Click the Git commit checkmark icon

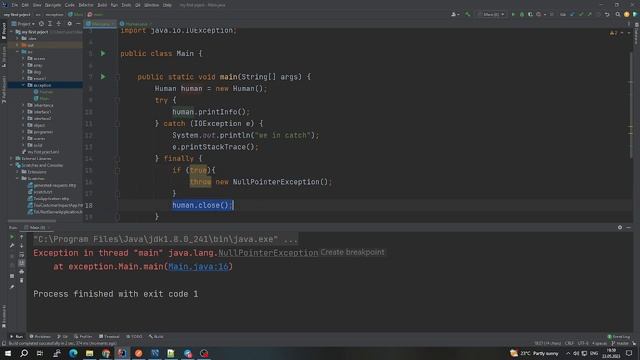(x=581, y=14)
